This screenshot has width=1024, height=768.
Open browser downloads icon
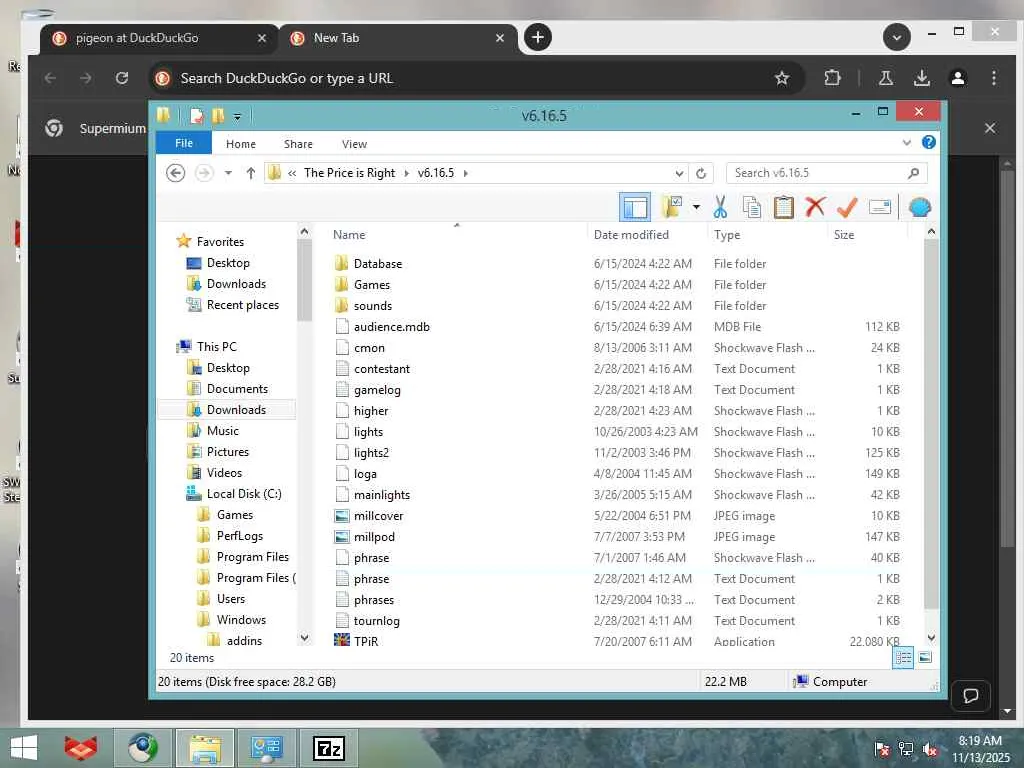click(921, 78)
